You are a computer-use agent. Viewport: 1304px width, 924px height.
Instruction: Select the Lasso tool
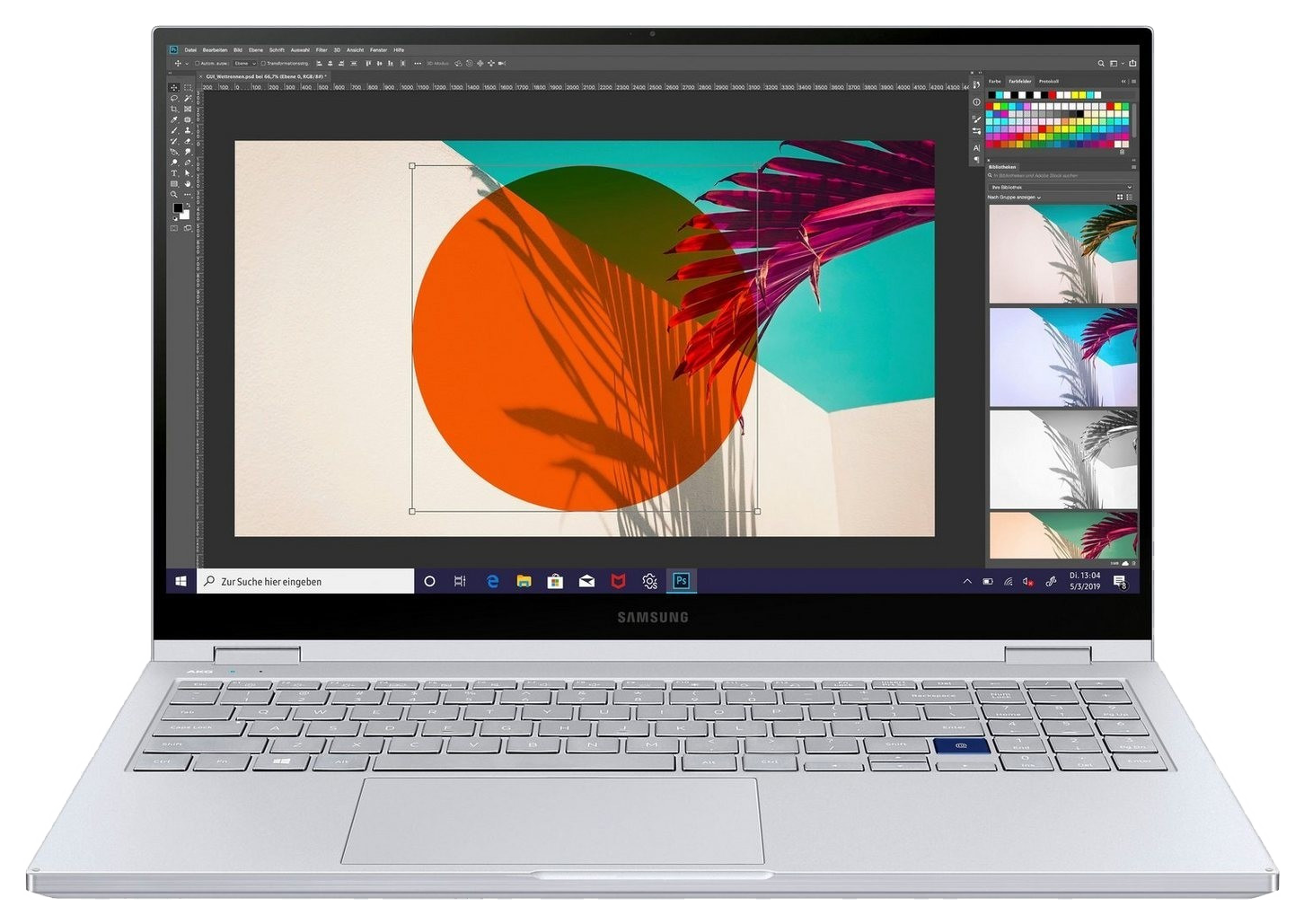coord(174,98)
